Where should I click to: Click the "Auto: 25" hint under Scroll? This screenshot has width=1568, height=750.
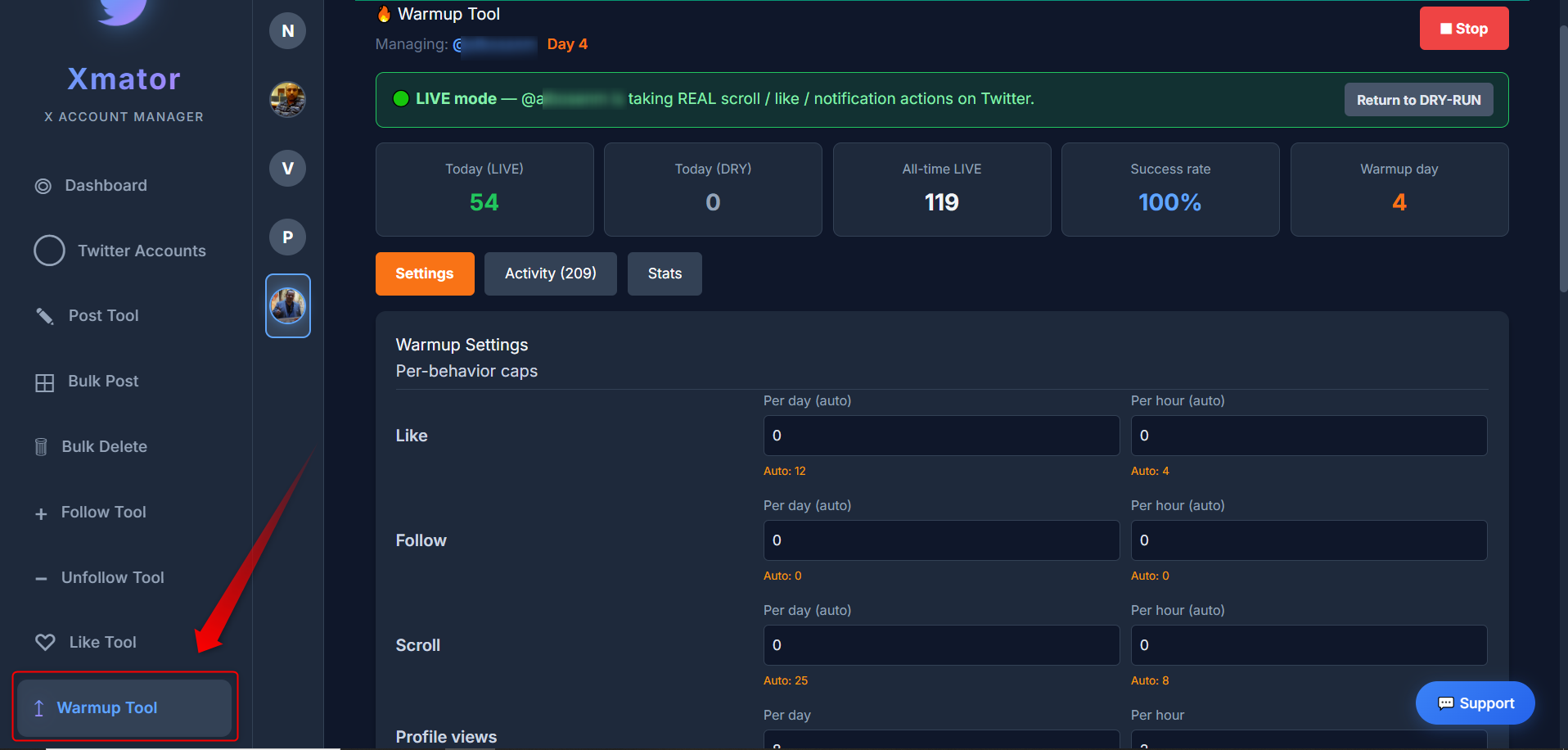point(786,680)
